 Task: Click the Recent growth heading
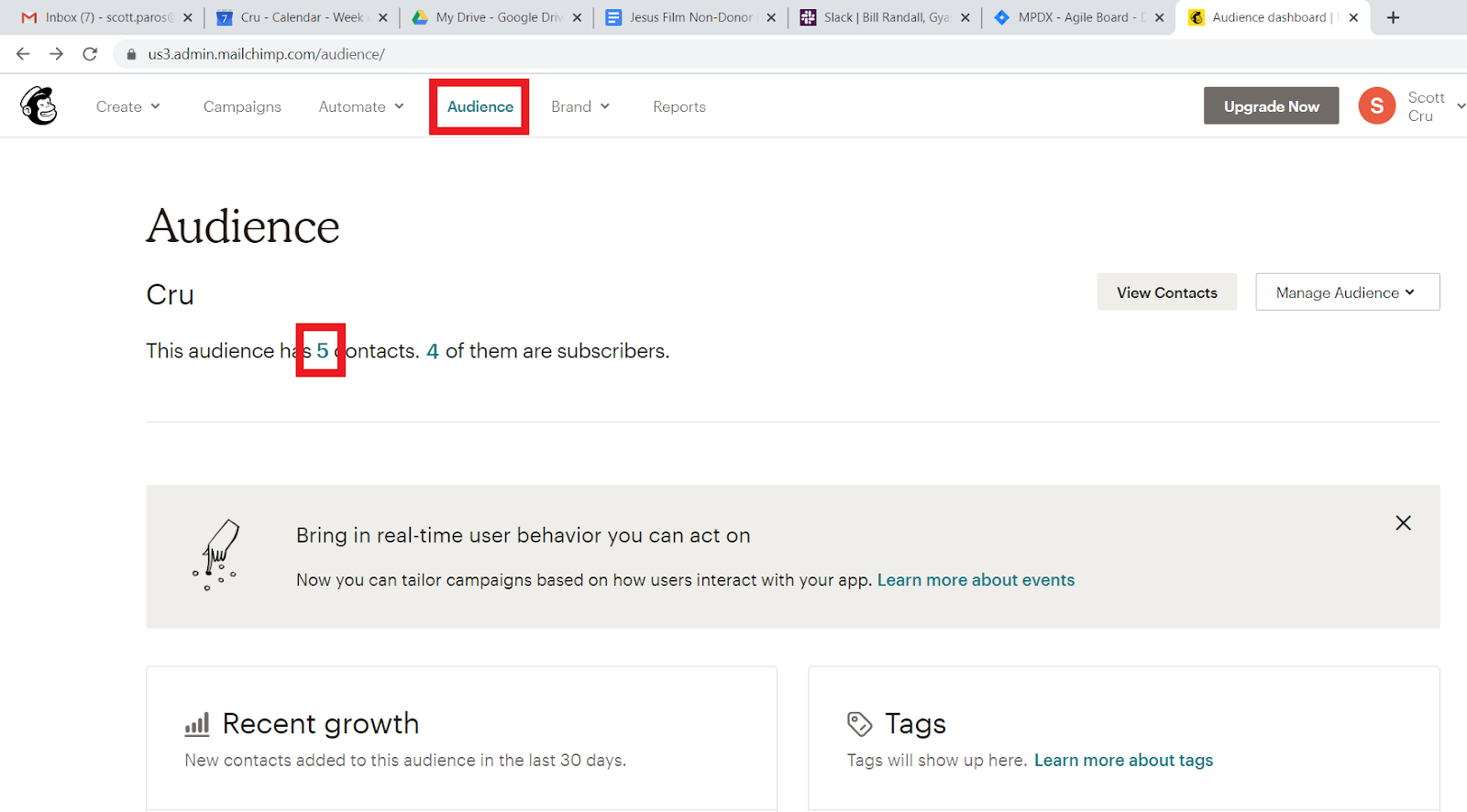tap(321, 724)
